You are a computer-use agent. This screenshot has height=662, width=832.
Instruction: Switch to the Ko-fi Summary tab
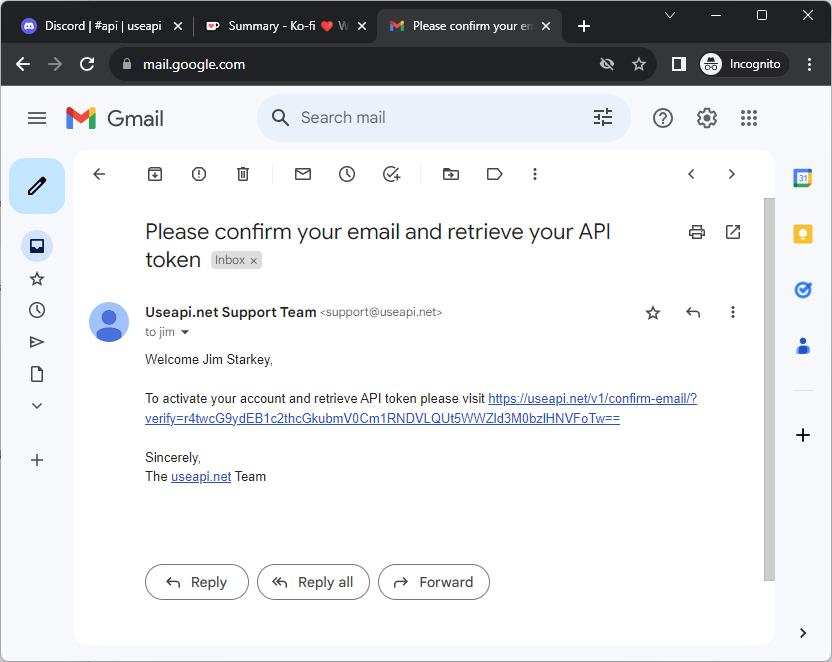(280, 26)
